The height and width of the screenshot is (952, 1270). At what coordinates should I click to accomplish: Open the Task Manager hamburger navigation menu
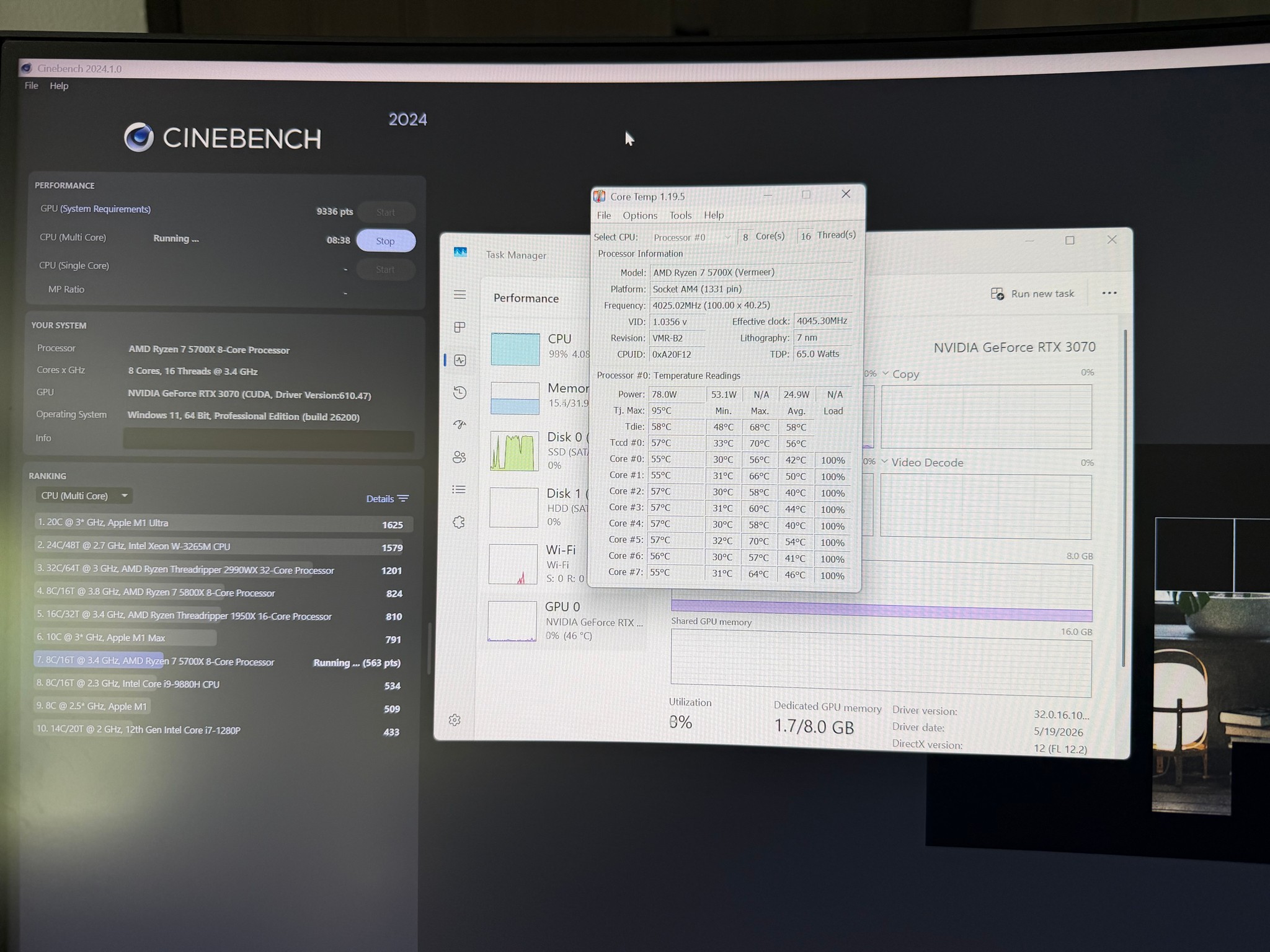460,295
